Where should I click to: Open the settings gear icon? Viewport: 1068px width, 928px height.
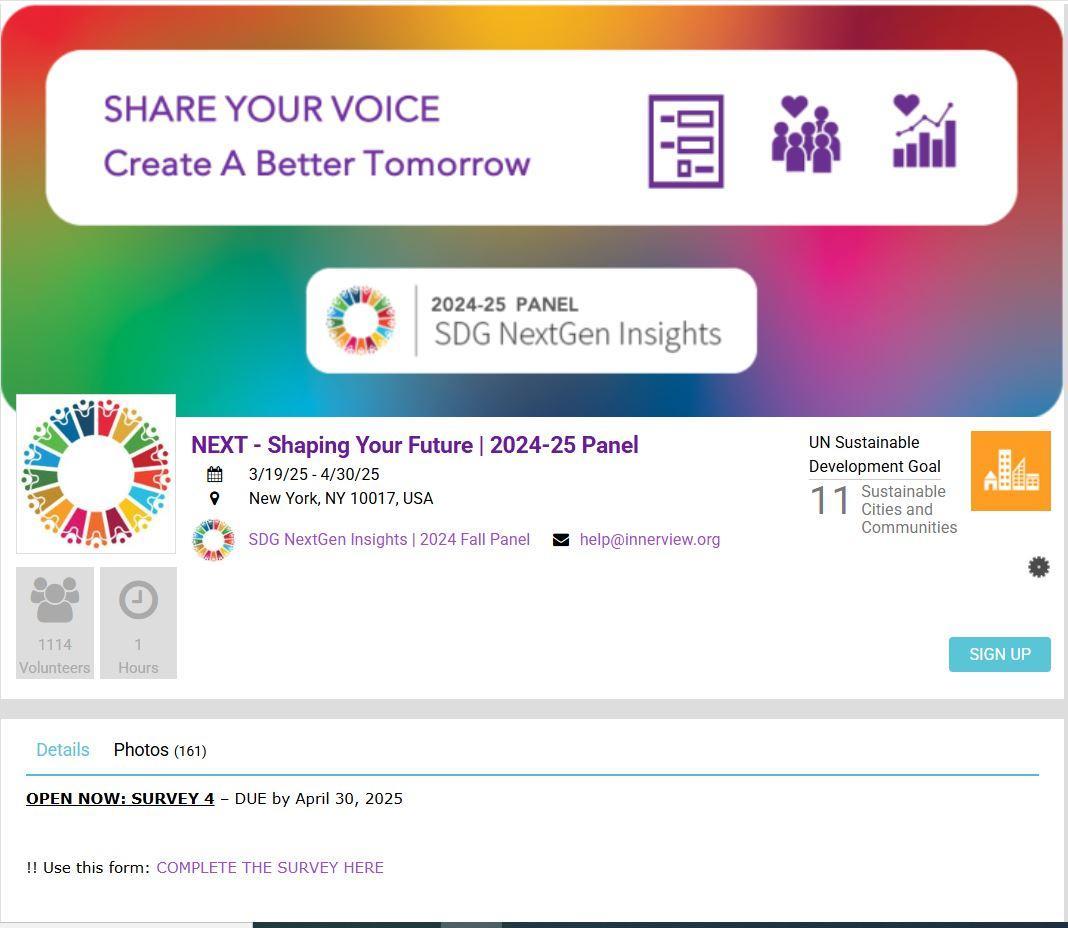click(1038, 567)
